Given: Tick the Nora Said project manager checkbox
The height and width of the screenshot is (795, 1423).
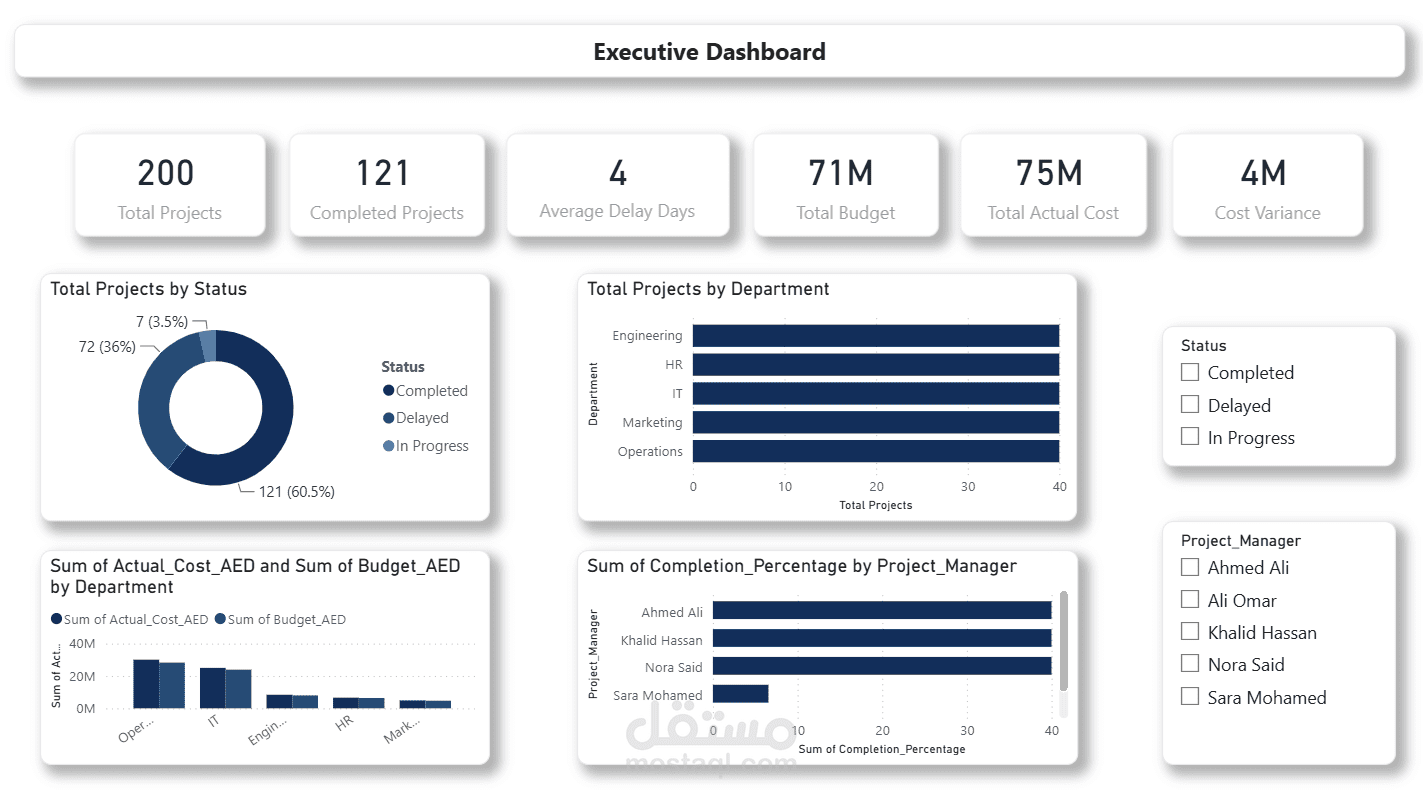Looking at the screenshot, I should (x=1190, y=663).
